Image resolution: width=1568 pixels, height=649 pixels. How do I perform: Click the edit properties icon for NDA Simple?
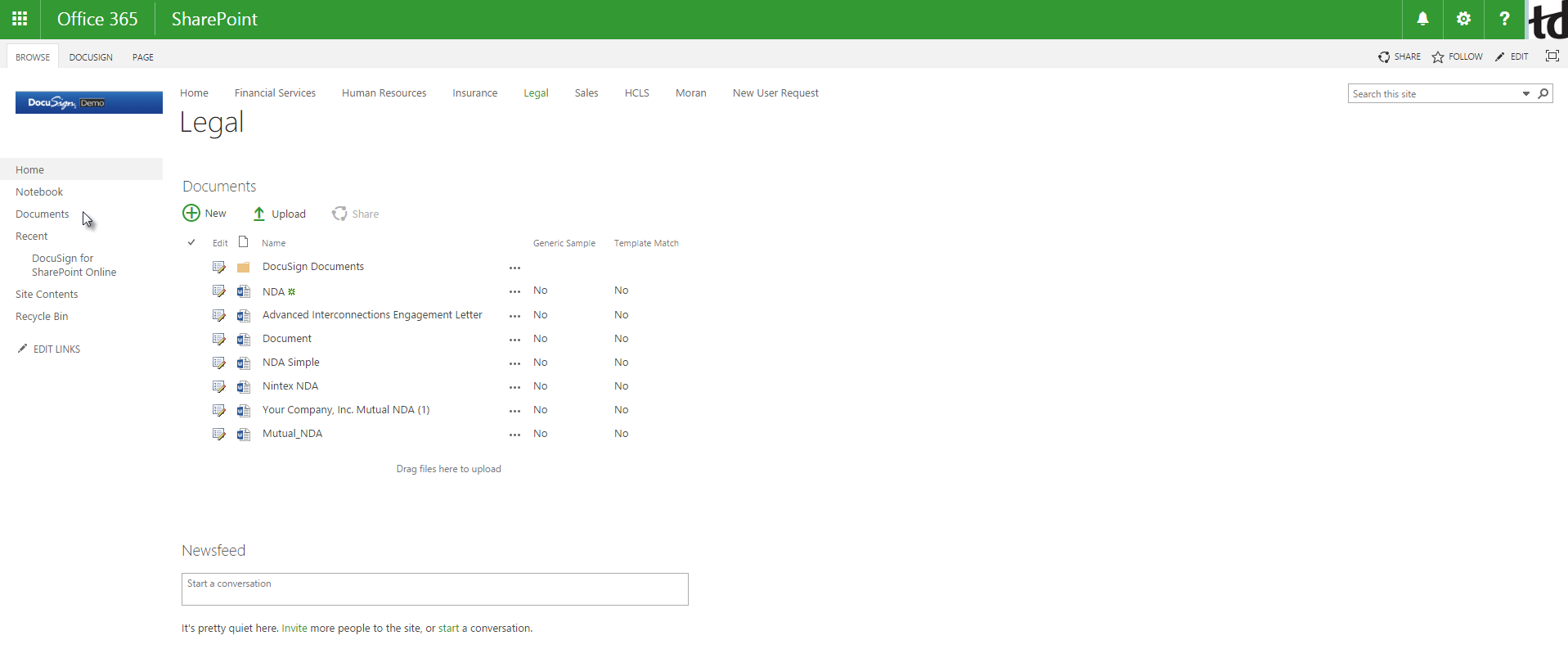click(218, 363)
